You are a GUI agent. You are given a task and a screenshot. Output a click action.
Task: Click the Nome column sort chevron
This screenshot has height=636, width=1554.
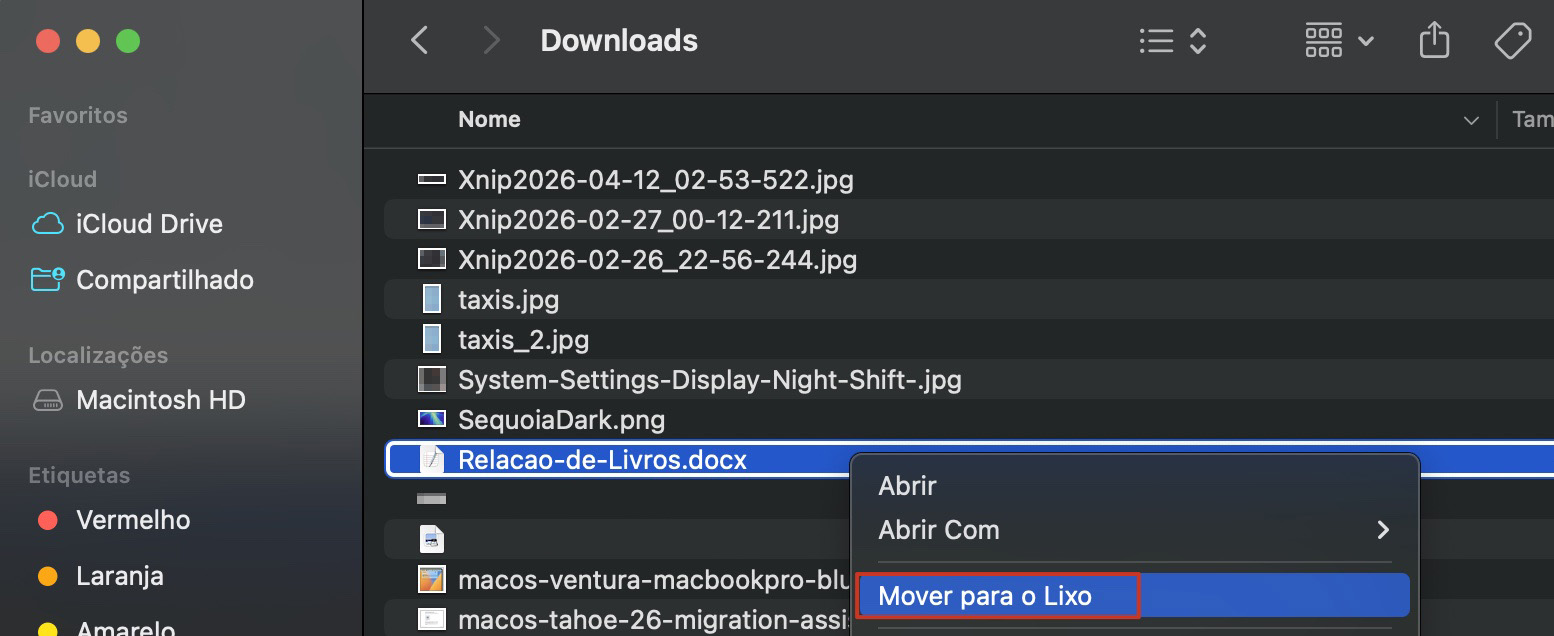1470,120
